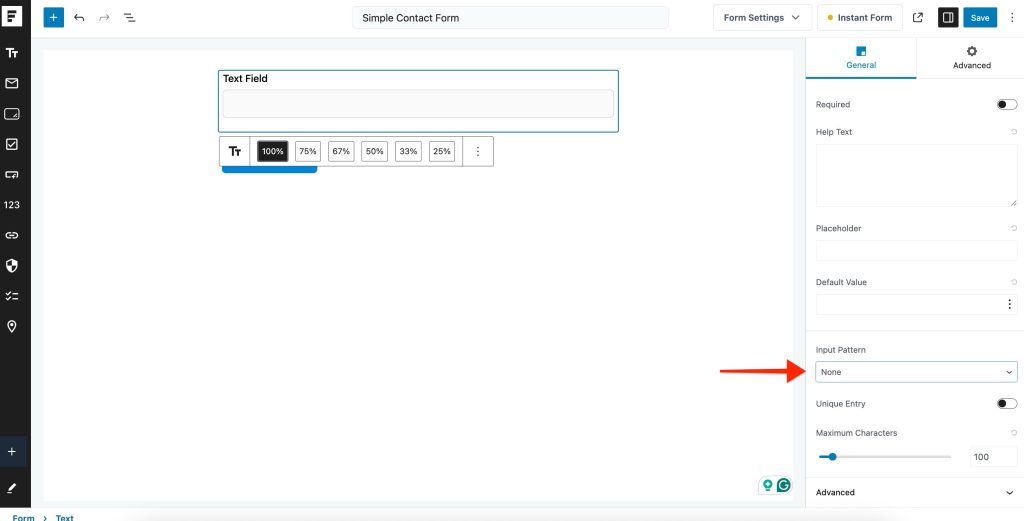Image resolution: width=1024 pixels, height=521 pixels.
Task: Open block options three-dot menu in the toolbar
Action: (x=477, y=151)
